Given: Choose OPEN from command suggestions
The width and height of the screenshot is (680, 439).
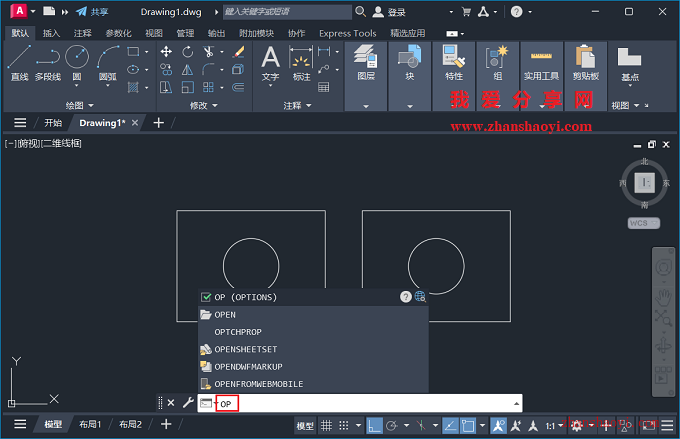Looking at the screenshot, I should click(x=313, y=315).
